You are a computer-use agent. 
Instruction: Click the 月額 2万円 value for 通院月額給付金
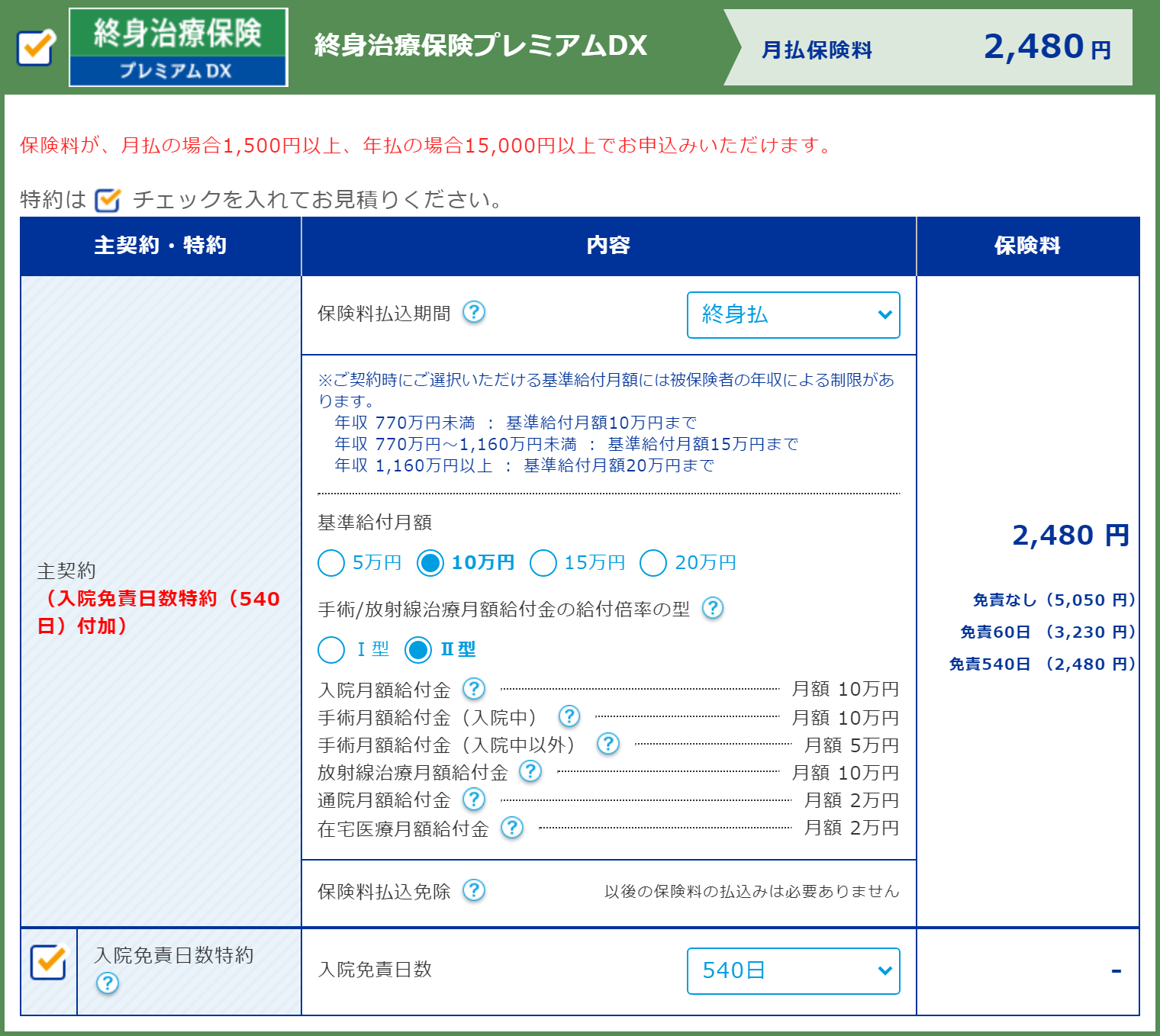852,800
